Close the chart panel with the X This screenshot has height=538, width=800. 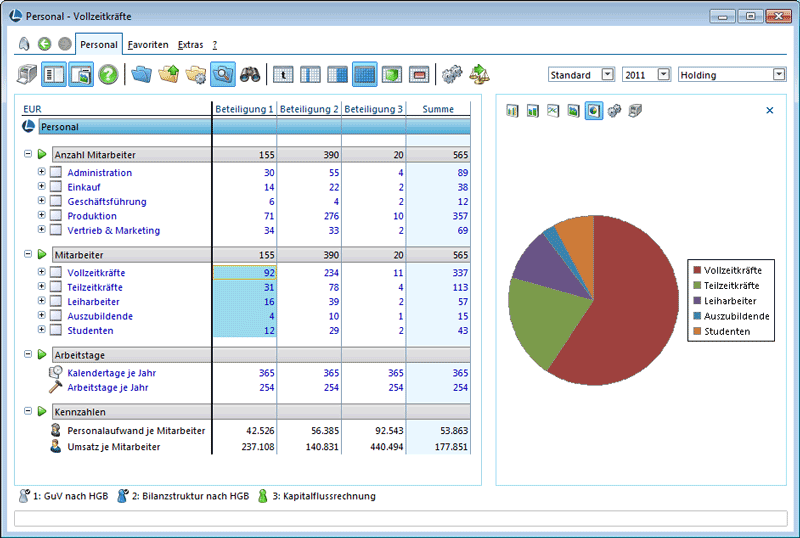click(770, 110)
